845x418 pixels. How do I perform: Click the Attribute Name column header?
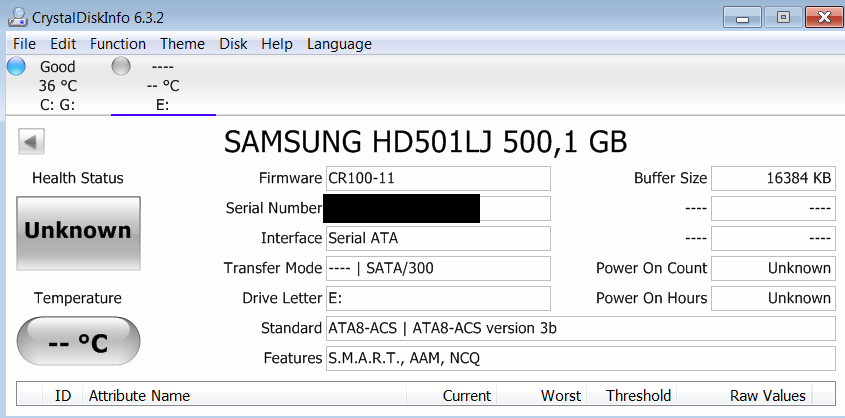(x=244, y=396)
